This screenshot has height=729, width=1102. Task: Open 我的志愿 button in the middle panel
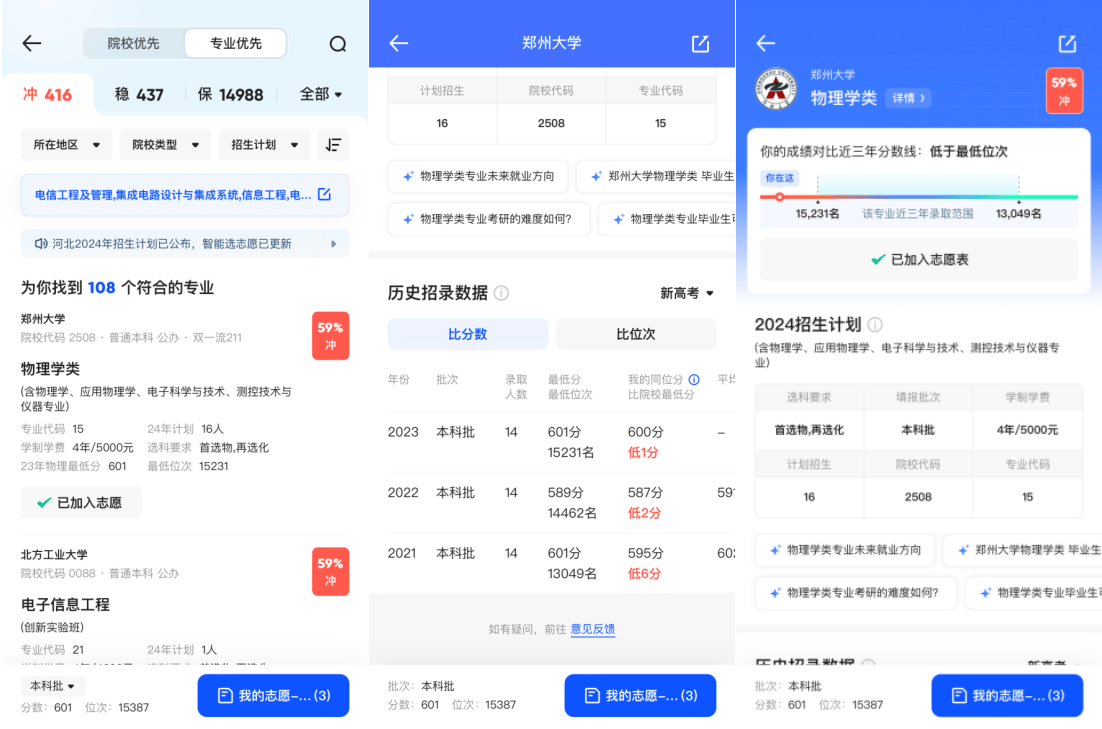(x=640, y=695)
